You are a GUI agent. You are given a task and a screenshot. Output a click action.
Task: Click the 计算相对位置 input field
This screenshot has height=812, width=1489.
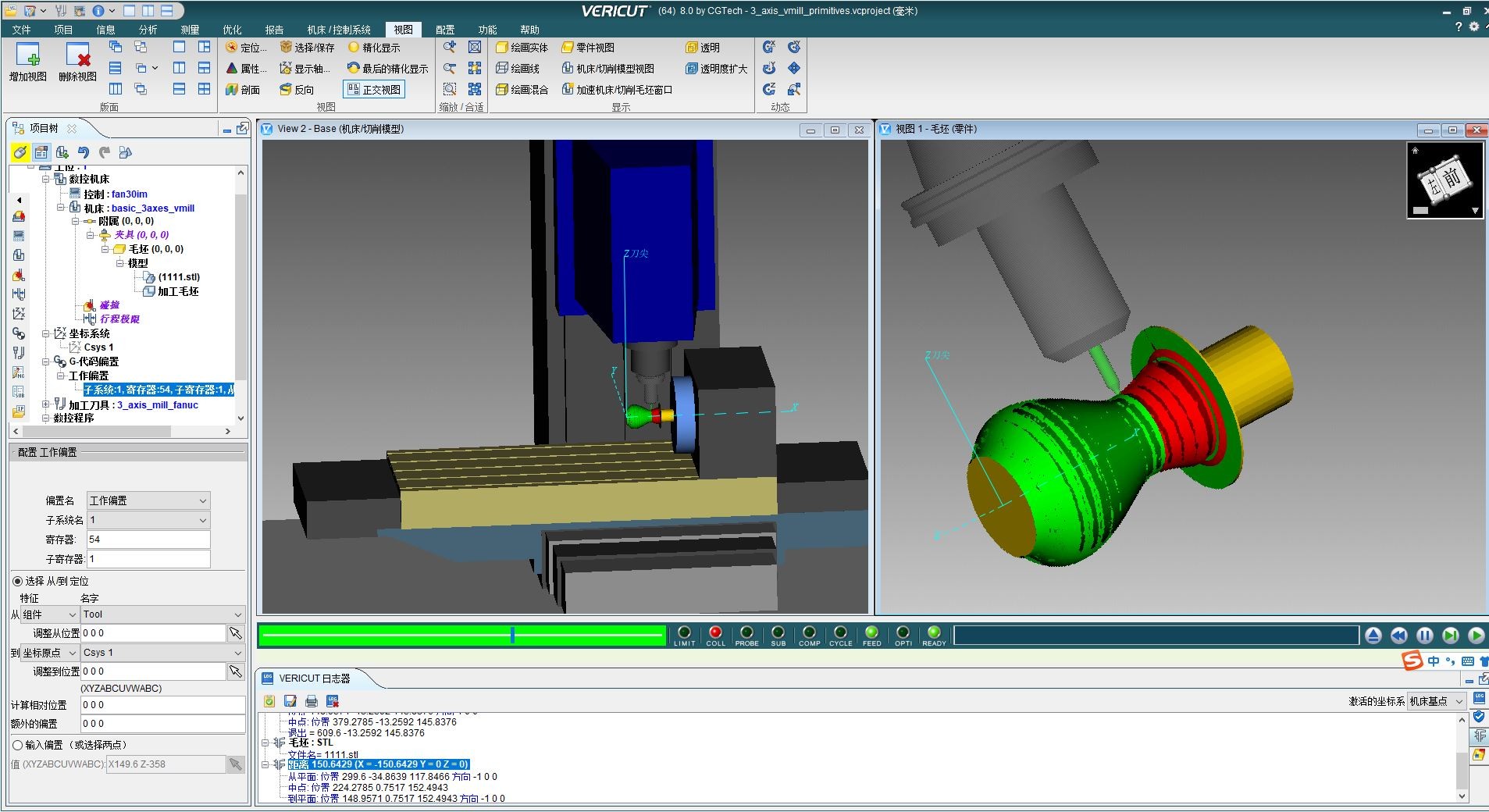click(x=163, y=705)
